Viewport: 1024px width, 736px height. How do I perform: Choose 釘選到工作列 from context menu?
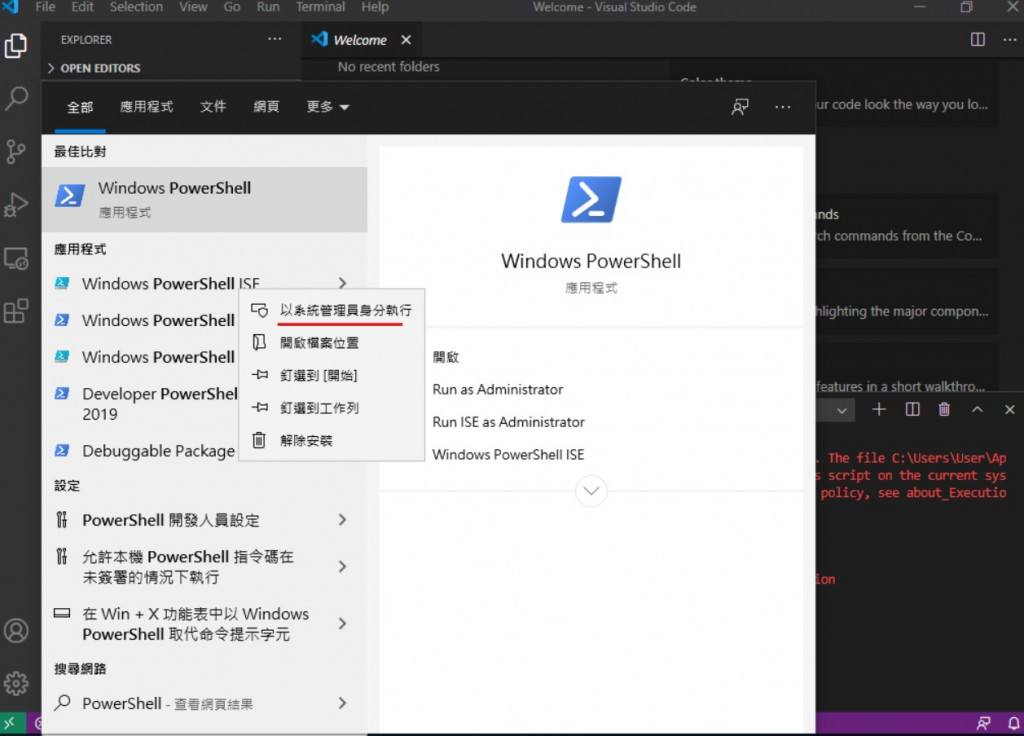[332, 408]
